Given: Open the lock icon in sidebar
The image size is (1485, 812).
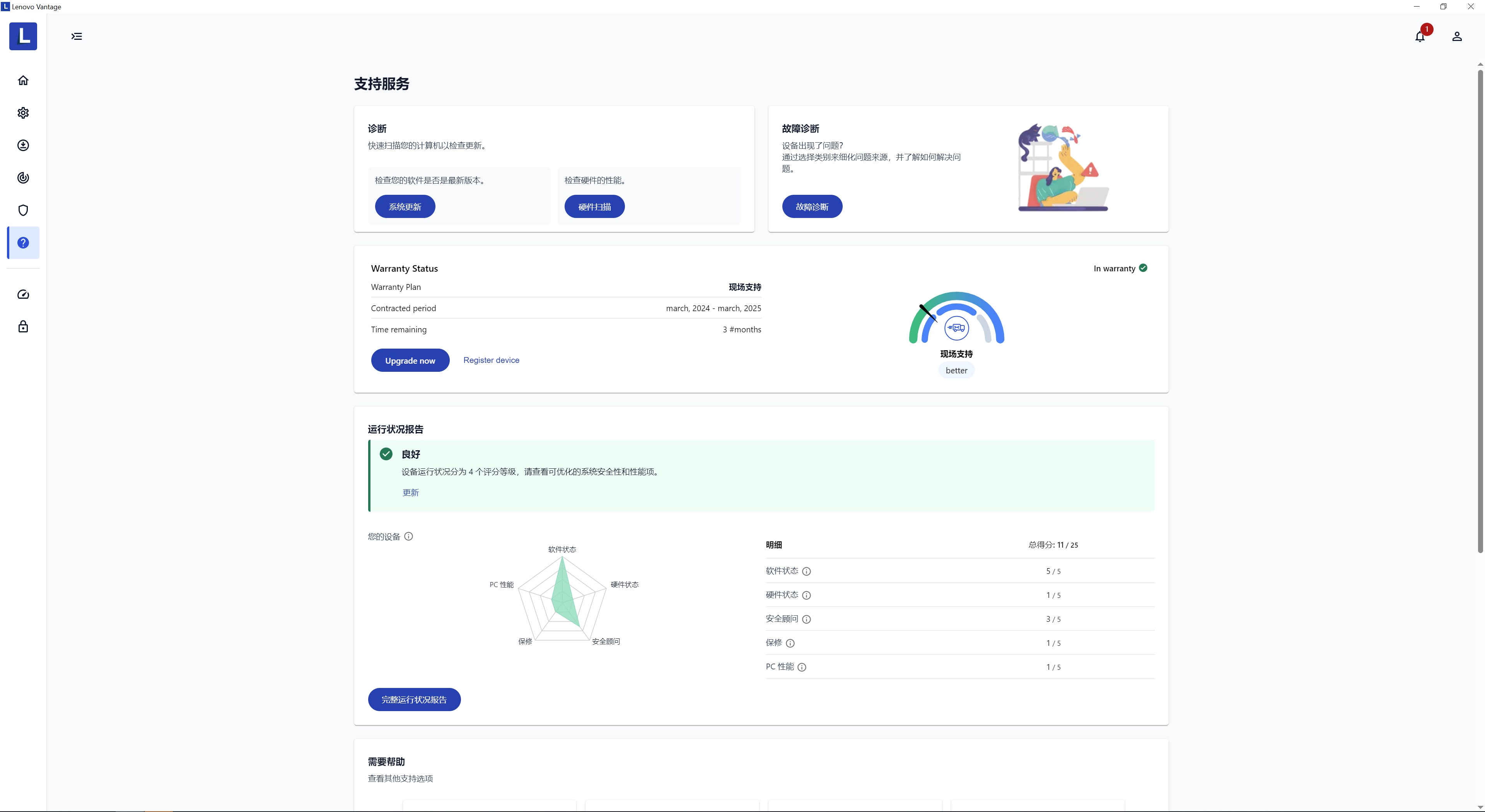Looking at the screenshot, I should pos(23,327).
